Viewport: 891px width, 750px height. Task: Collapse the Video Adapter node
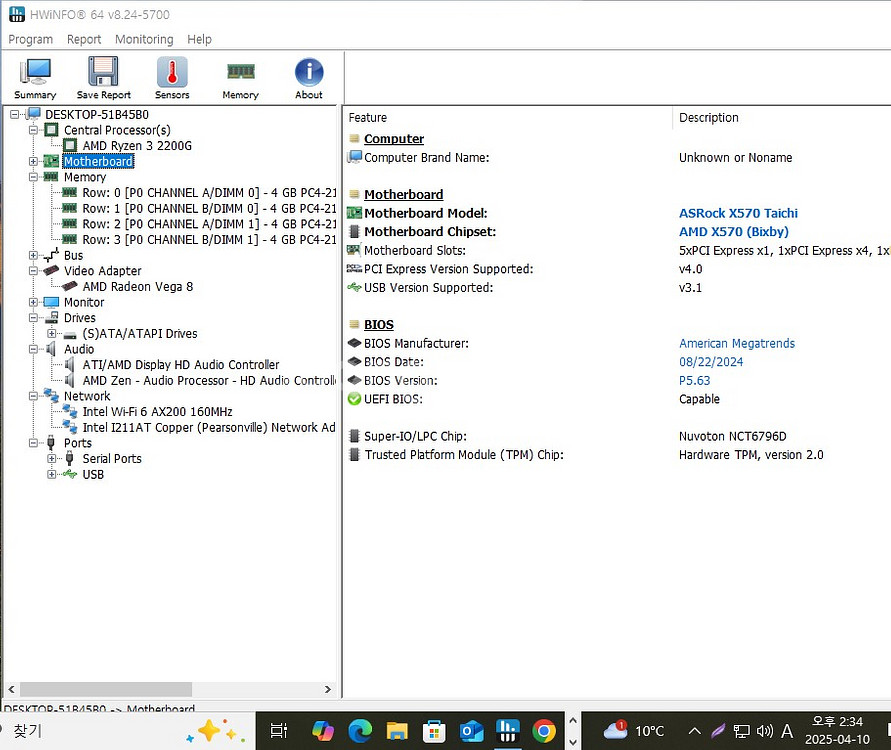(34, 271)
